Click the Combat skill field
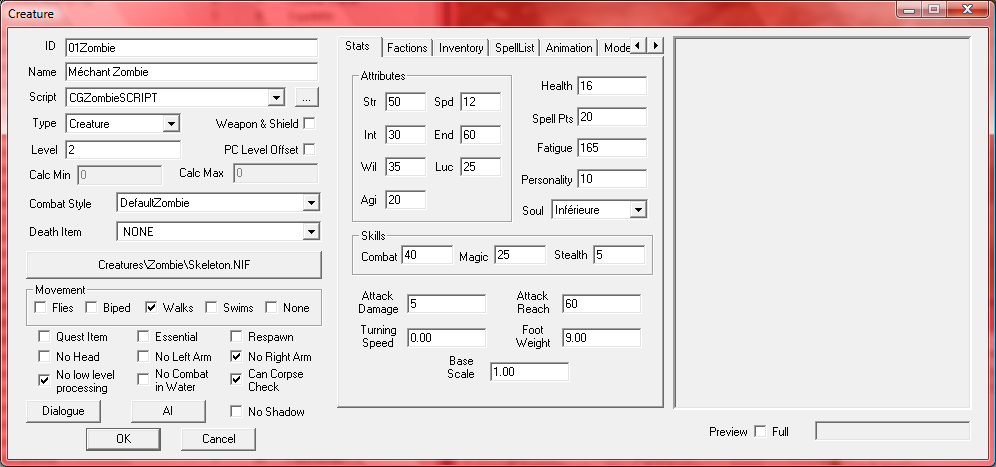The width and height of the screenshot is (996, 467). click(427, 255)
